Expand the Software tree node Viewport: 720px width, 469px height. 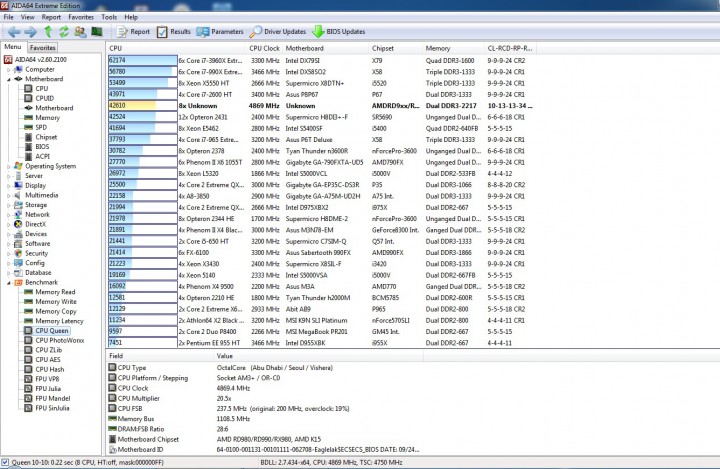coord(8,244)
